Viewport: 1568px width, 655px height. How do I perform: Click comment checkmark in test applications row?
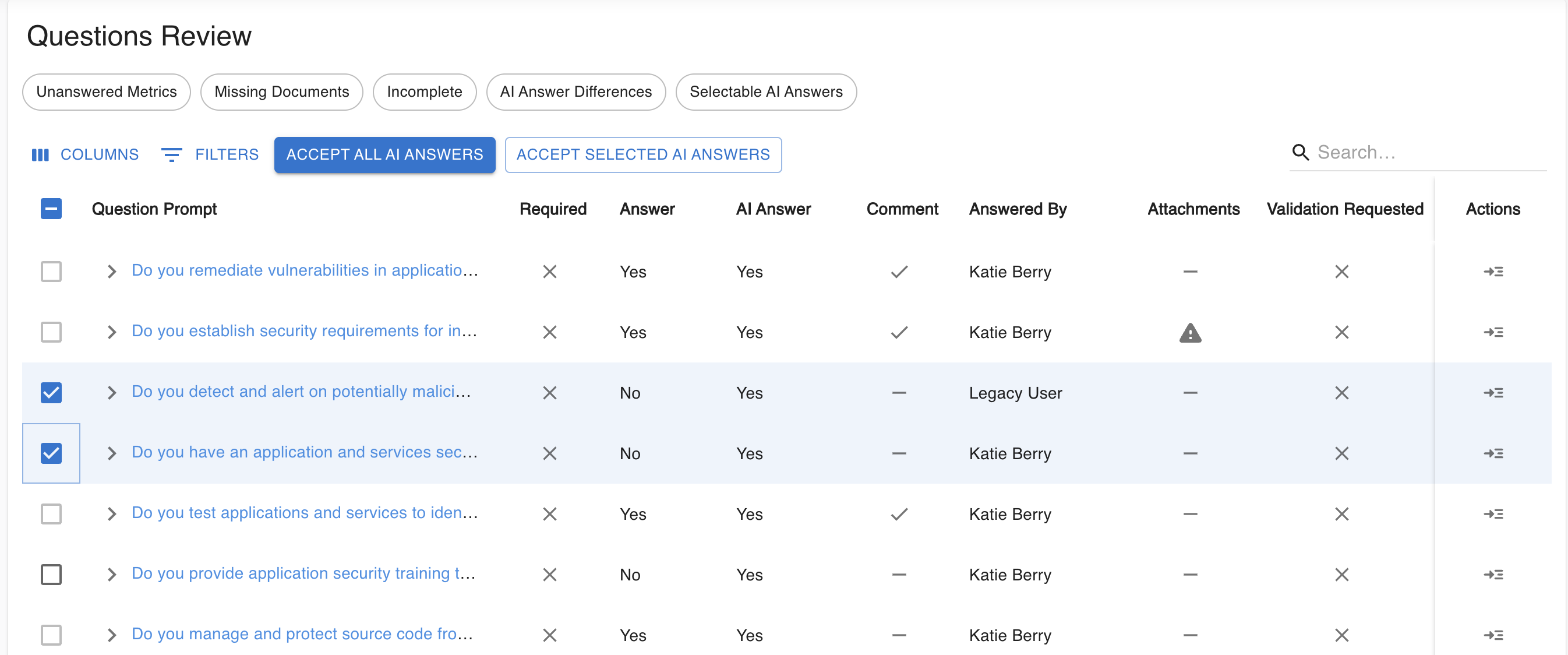pos(899,514)
